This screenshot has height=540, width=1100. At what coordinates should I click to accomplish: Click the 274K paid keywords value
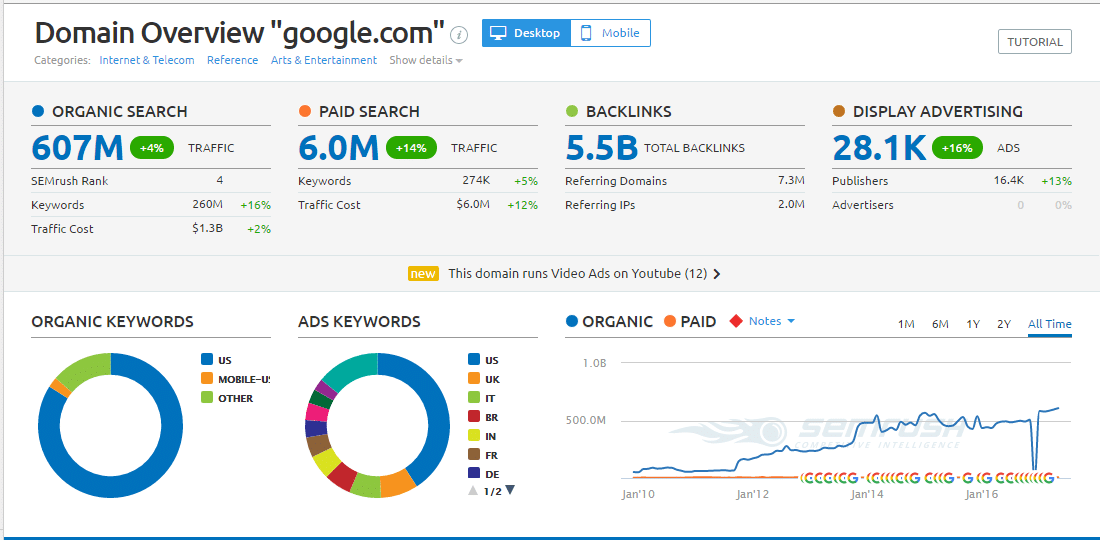pos(476,181)
